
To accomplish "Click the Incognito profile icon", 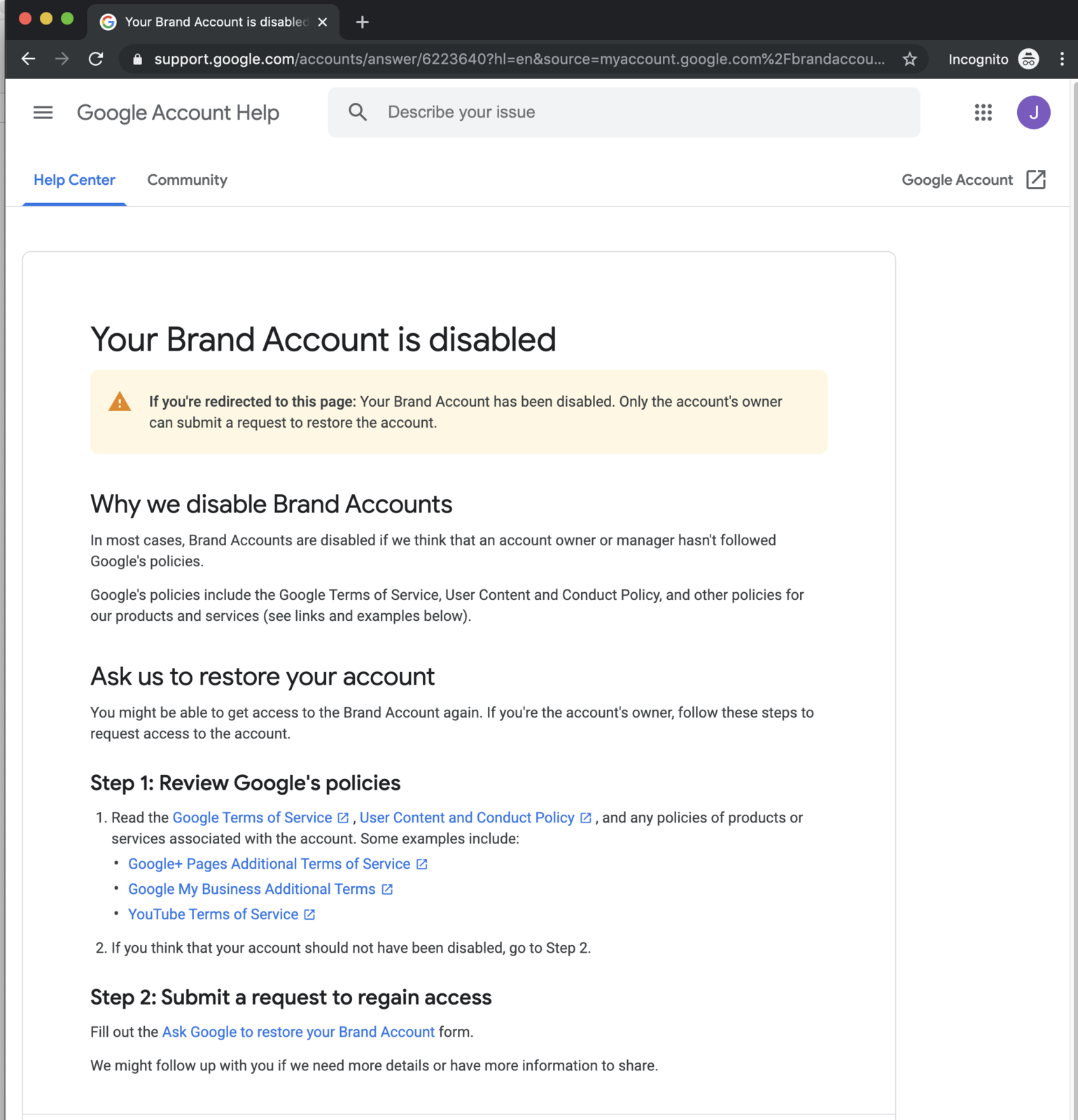I will coord(1028,59).
